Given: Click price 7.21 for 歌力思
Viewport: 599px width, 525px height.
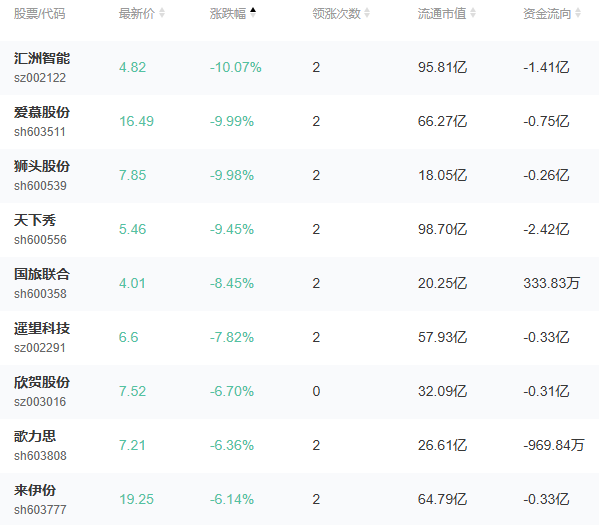Looking at the screenshot, I should 132,445.
